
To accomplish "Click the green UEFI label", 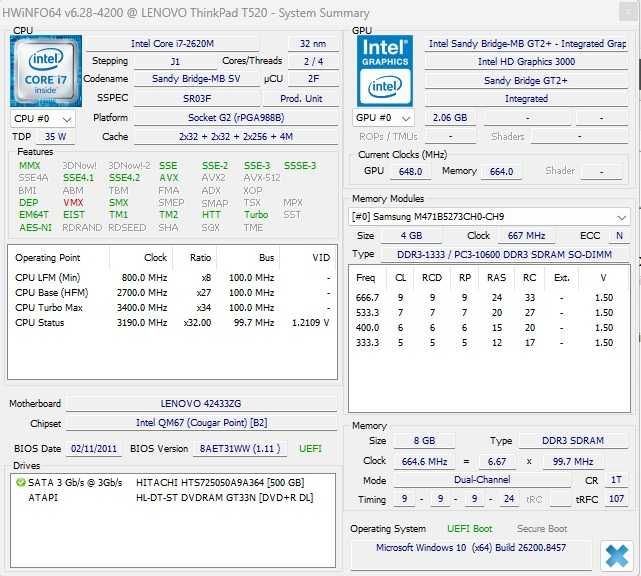I will pos(310,448).
